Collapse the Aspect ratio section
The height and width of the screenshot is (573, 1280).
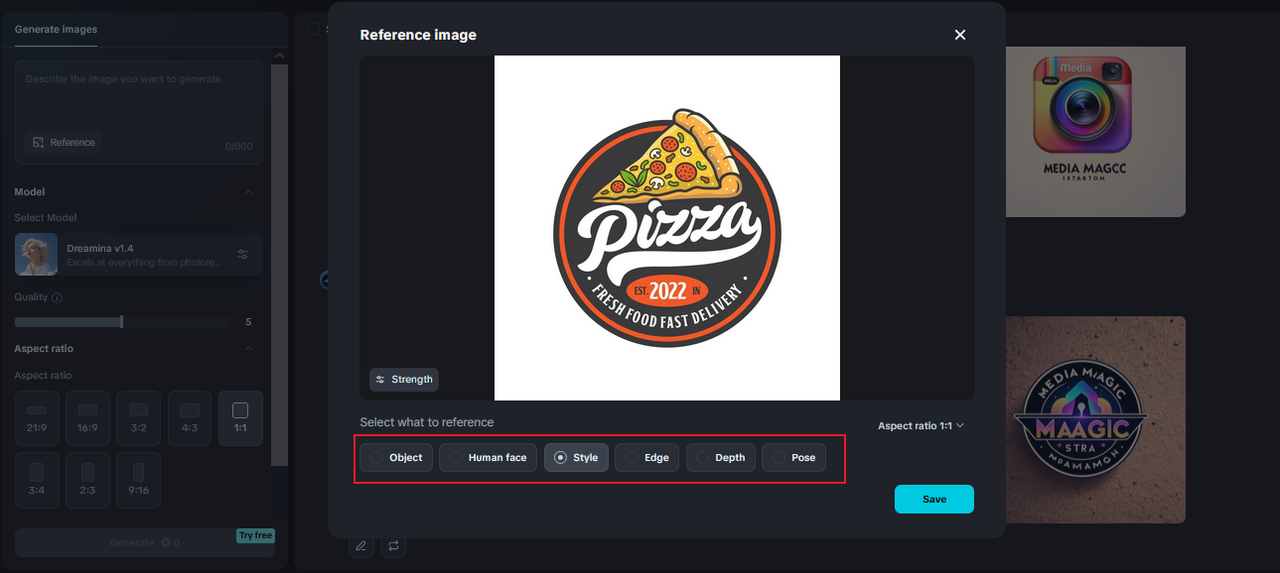click(249, 349)
